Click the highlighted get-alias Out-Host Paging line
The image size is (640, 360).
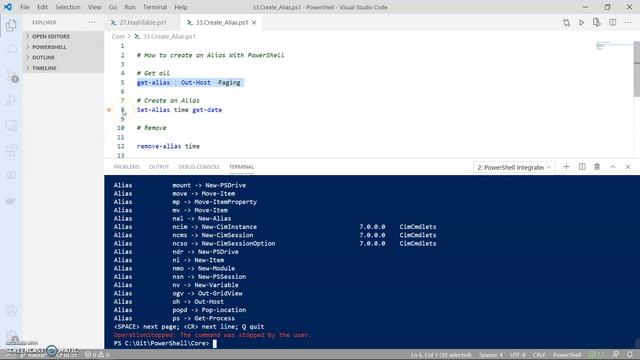[190, 82]
